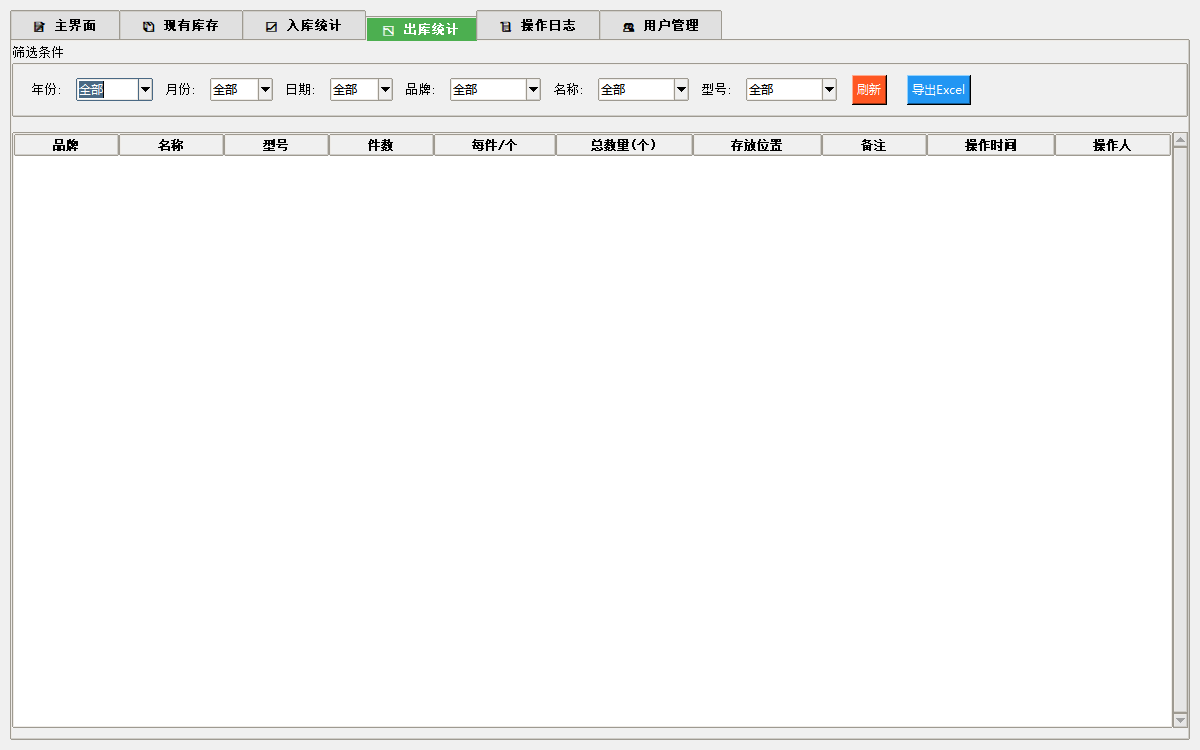Expand the 月份 dropdown list
The image size is (1200, 750).
tap(265, 90)
